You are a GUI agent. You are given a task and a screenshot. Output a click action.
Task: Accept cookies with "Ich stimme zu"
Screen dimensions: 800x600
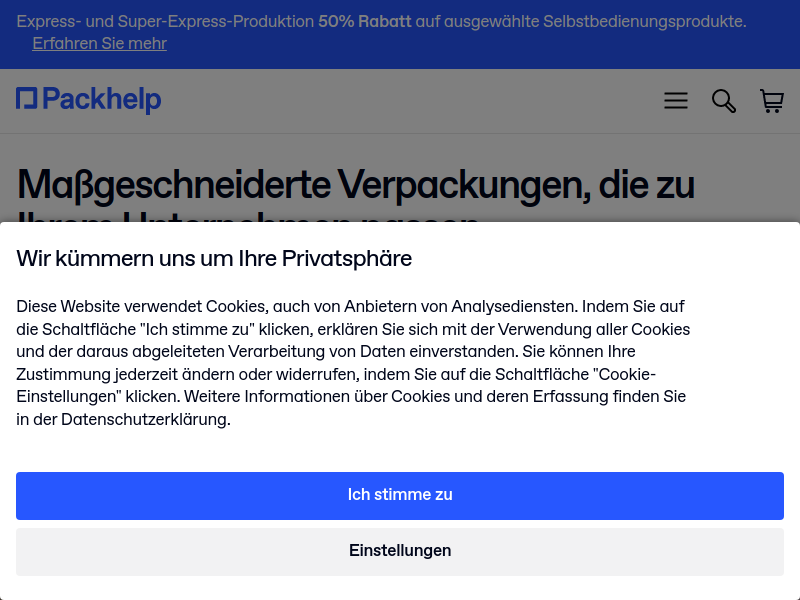click(x=399, y=496)
